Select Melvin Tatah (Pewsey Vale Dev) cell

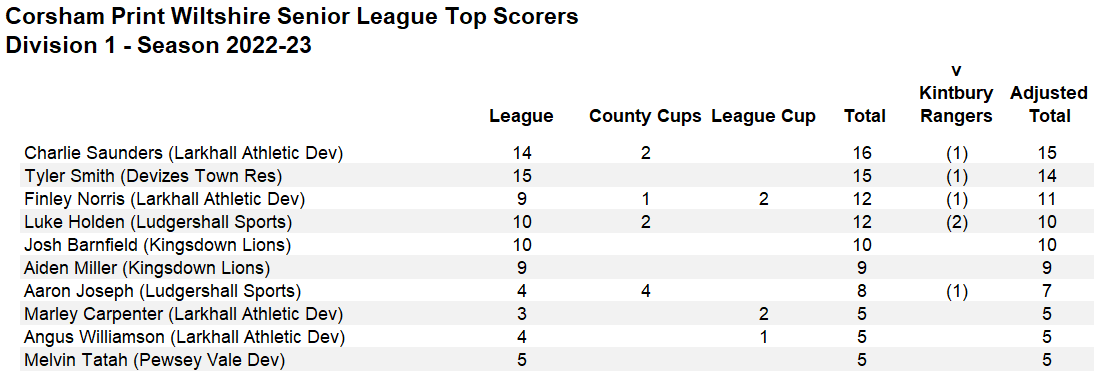(154, 361)
